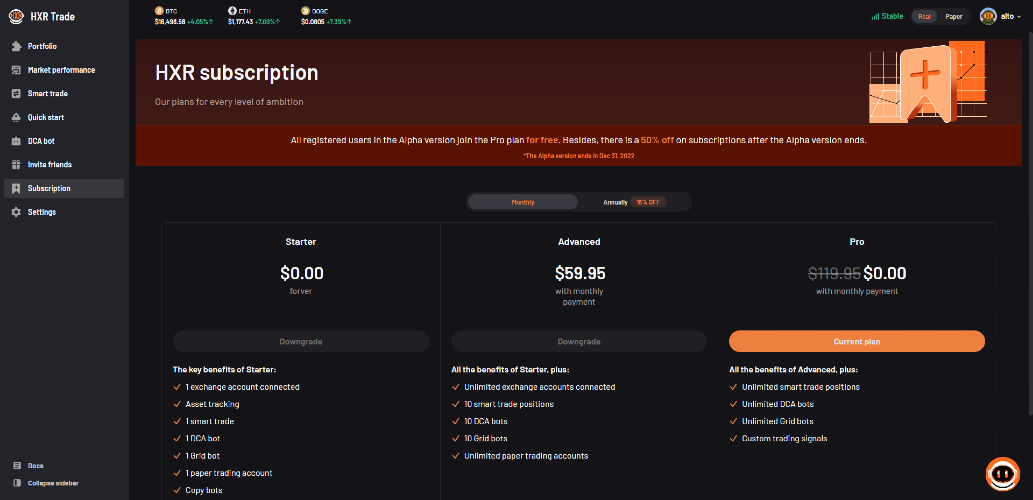Click the Settings gear icon

point(16,212)
